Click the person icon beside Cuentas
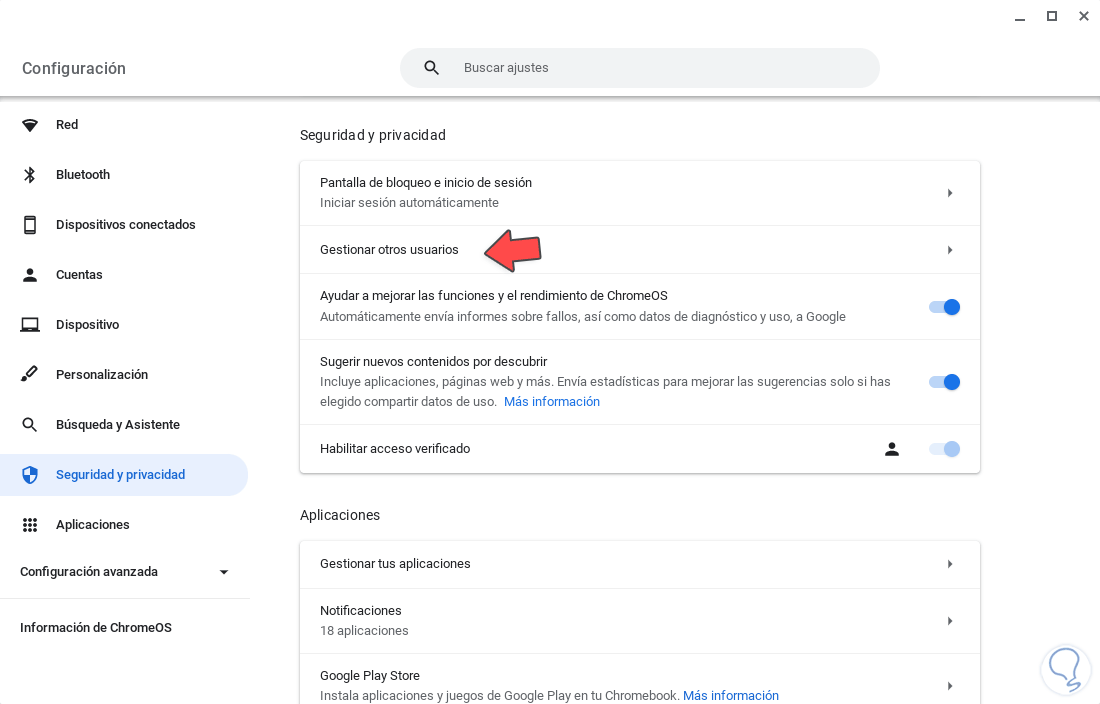The height and width of the screenshot is (704, 1100). pyautogui.click(x=30, y=275)
